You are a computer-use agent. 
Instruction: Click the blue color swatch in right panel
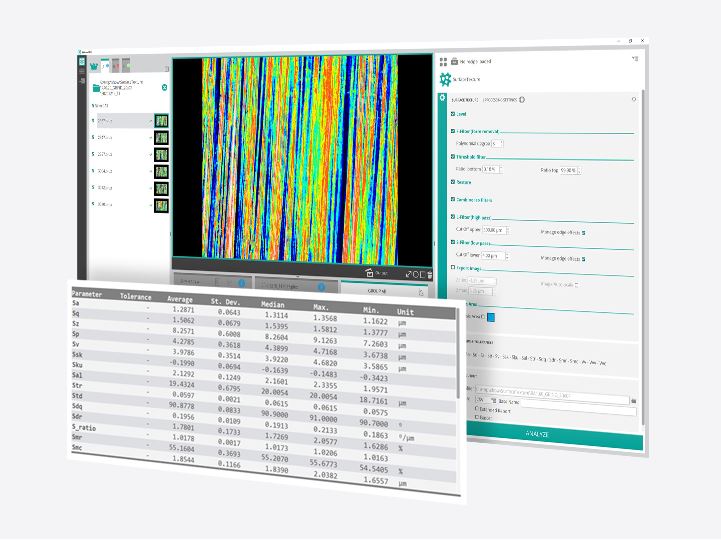click(x=491, y=317)
